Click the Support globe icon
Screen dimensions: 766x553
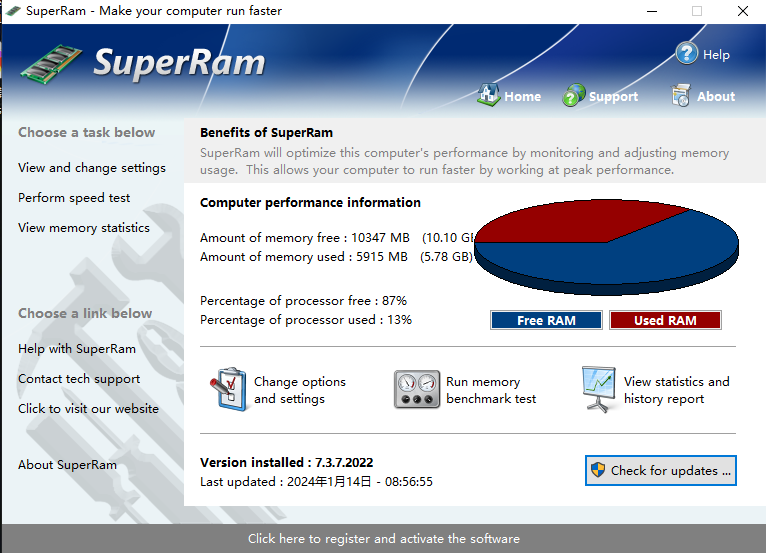[x=574, y=96]
